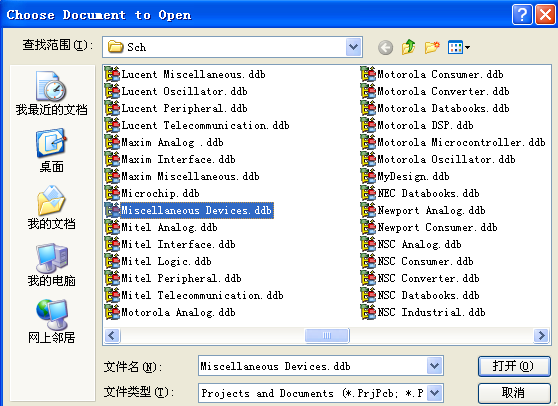
Task: Go up one folder level
Action: coord(409,47)
